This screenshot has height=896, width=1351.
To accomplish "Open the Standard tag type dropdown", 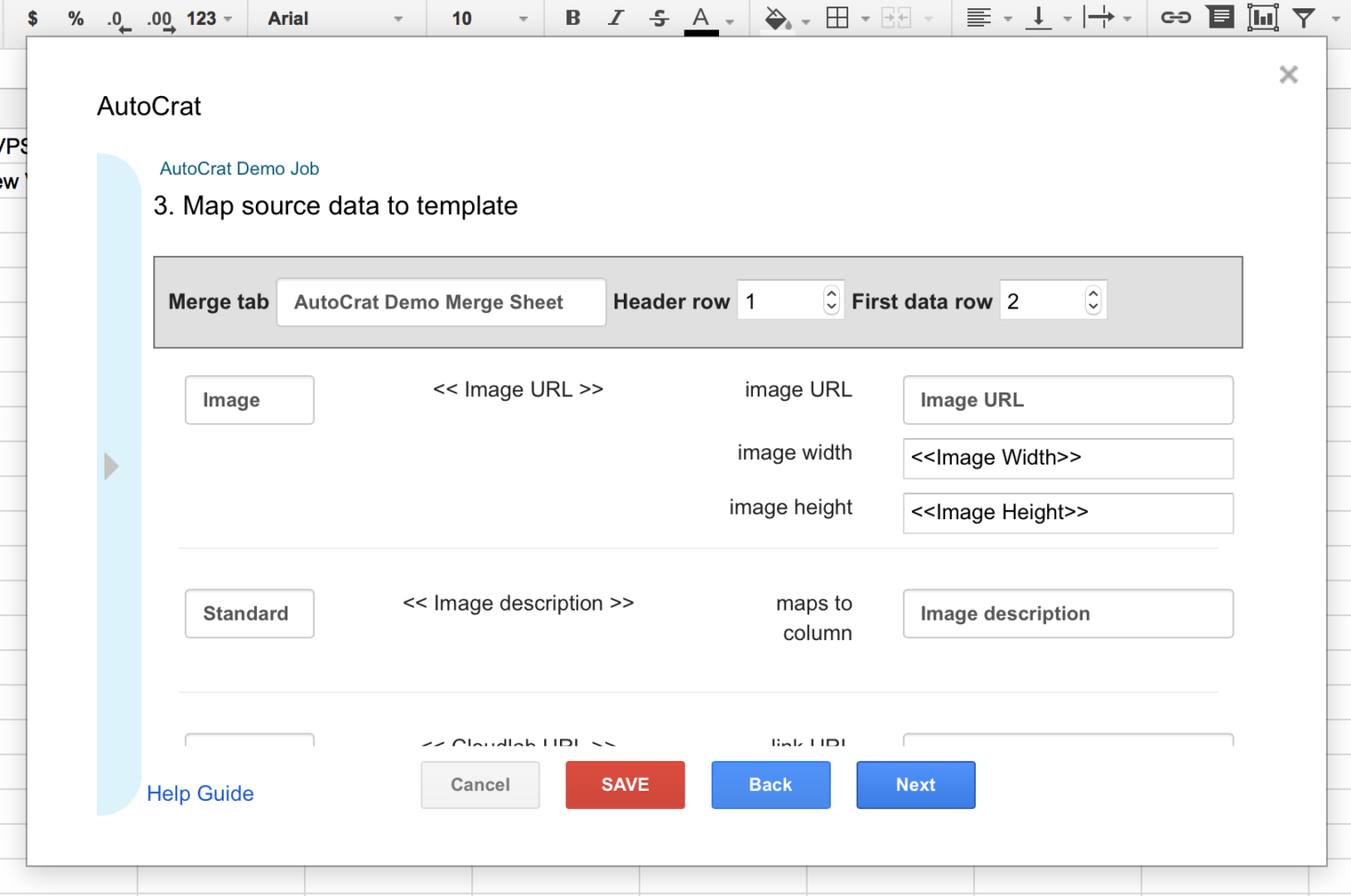I will click(x=250, y=613).
